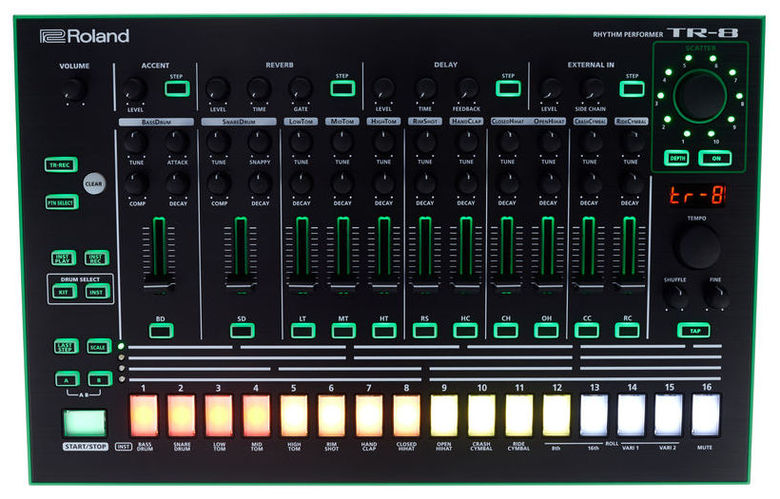Tap step pad 12 (8th roll)
780x499 pixels.
click(x=557, y=415)
